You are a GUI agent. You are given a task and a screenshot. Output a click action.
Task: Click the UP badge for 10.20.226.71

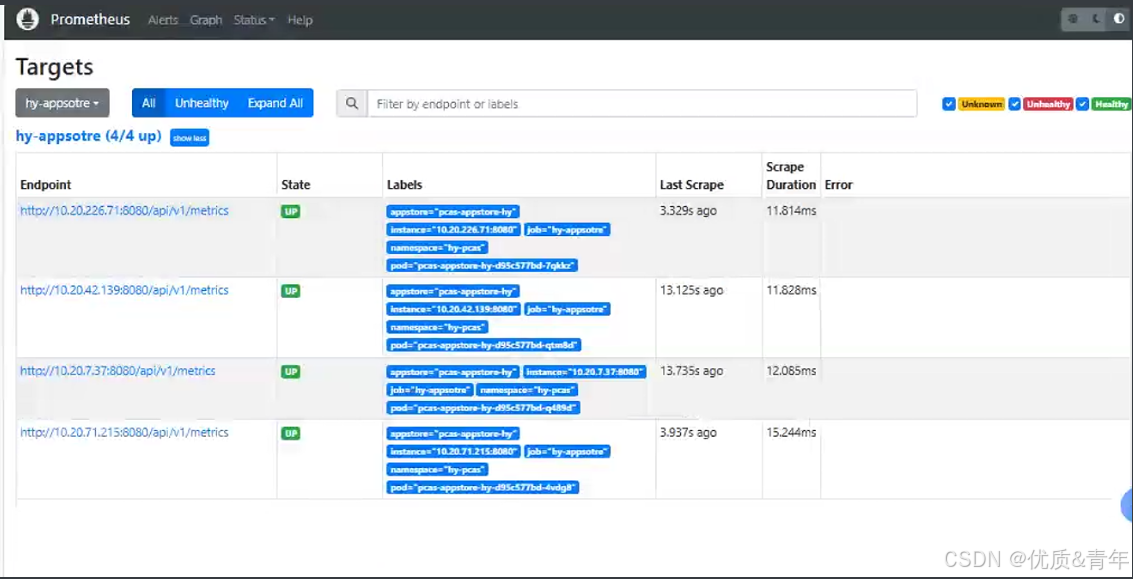click(x=290, y=212)
